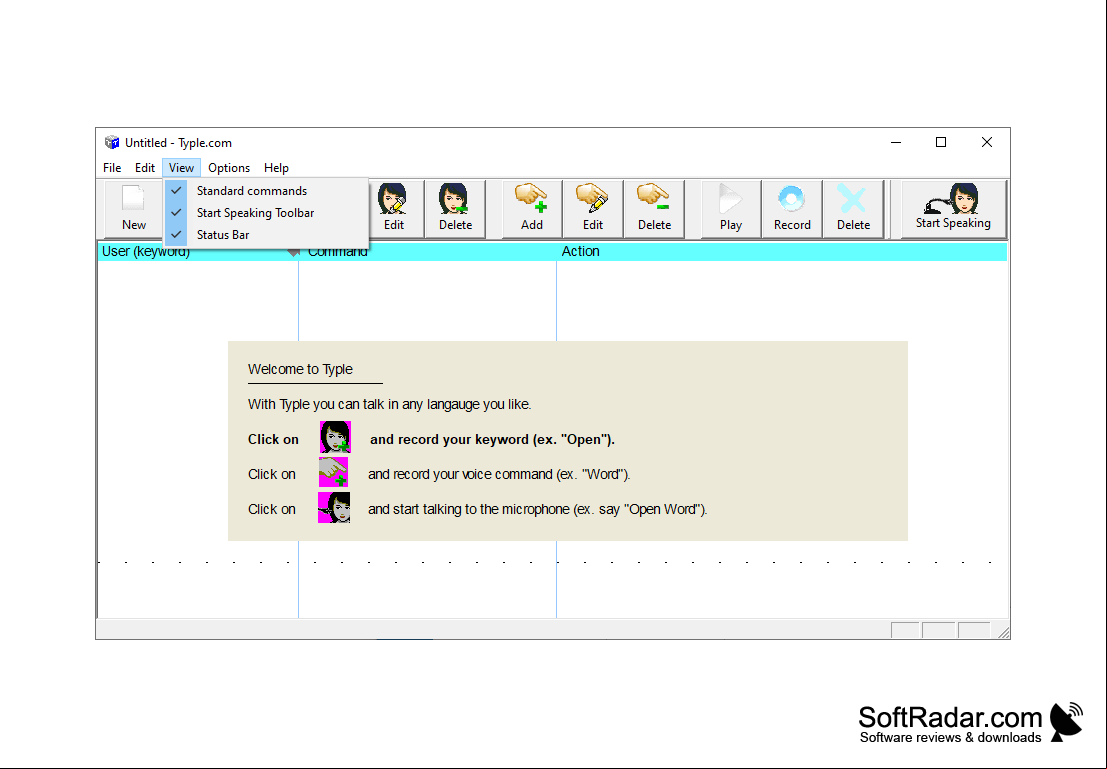Toggle the Start Speaking Toolbar option
The width and height of the screenshot is (1107, 769).
click(x=266, y=213)
